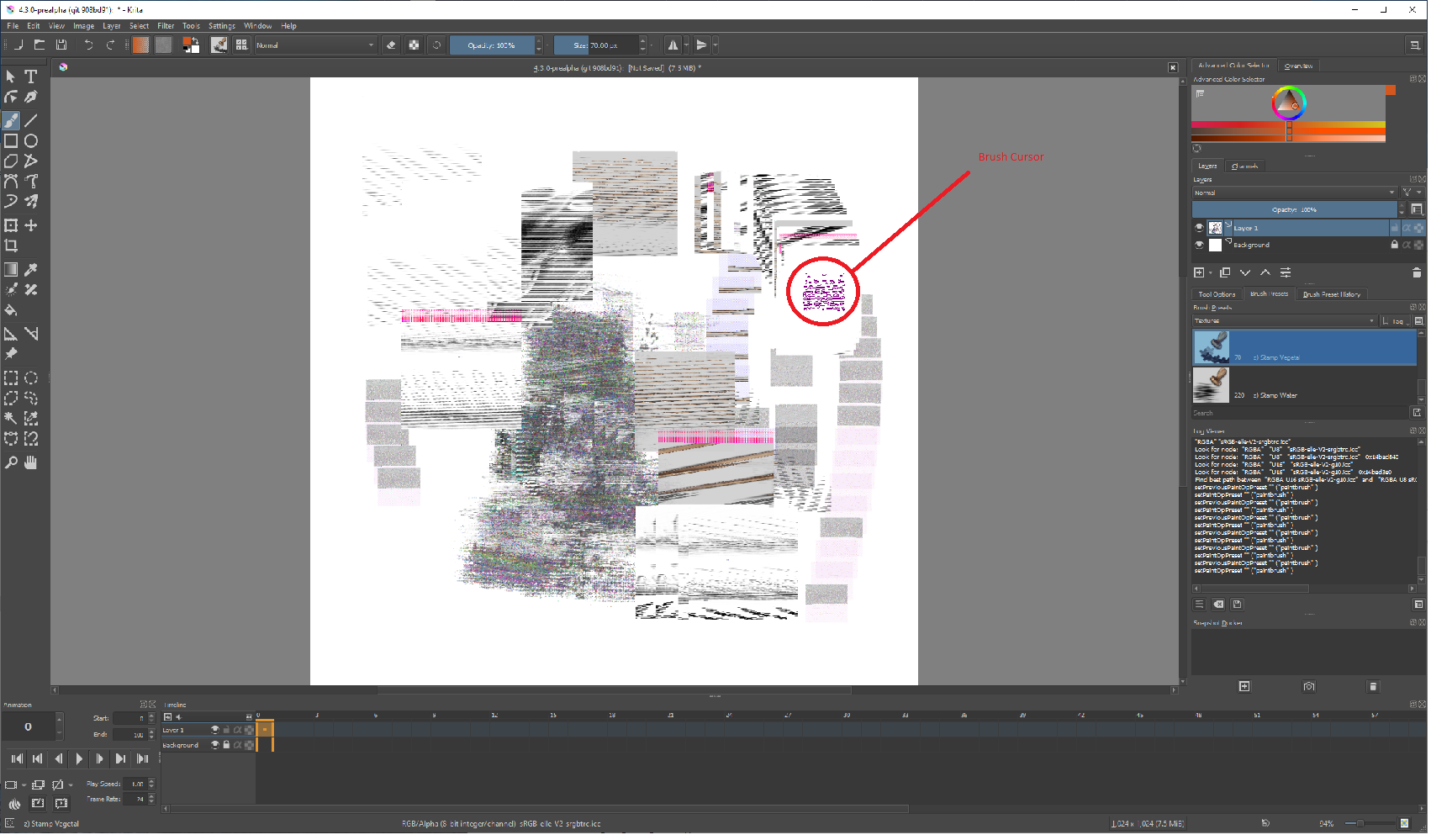The height and width of the screenshot is (840, 1431).
Task: Unlock the Background layer in the Layers docker
Action: [1394, 245]
